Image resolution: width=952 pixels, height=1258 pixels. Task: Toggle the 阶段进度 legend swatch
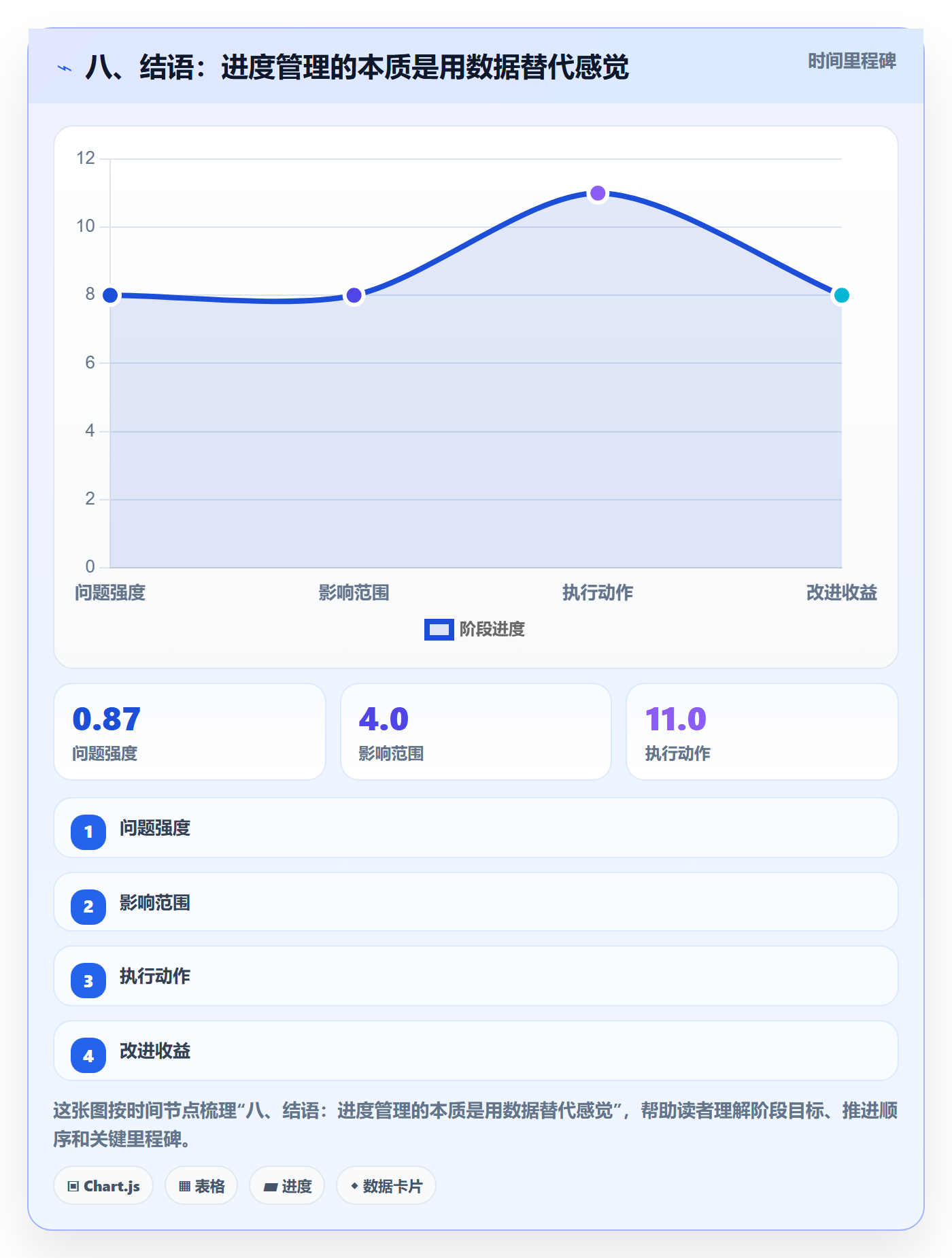[x=439, y=630]
